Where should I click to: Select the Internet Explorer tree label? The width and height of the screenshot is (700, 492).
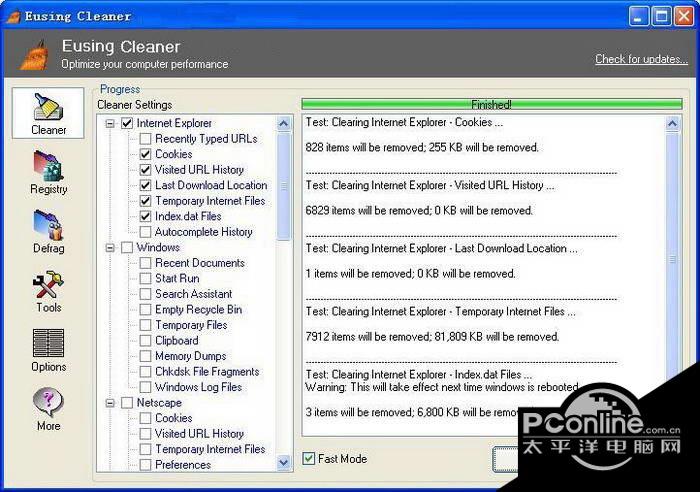click(x=174, y=123)
